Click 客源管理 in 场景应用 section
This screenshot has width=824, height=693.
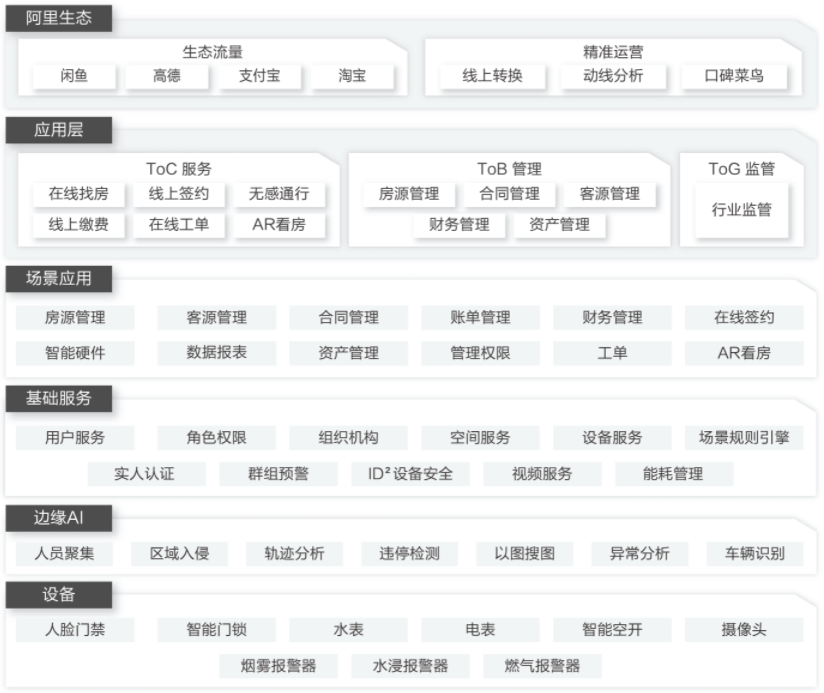point(217,318)
